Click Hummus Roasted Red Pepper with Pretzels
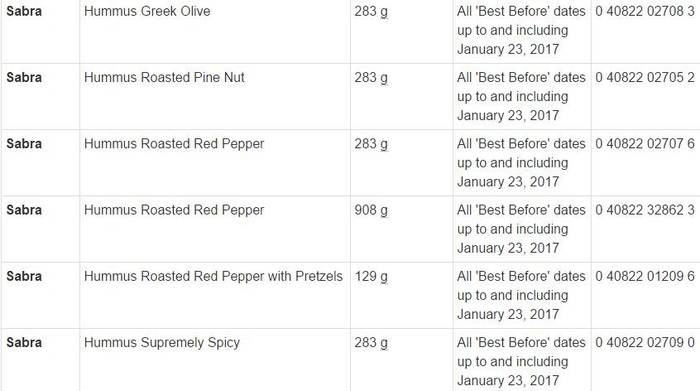 pyautogui.click(x=213, y=276)
